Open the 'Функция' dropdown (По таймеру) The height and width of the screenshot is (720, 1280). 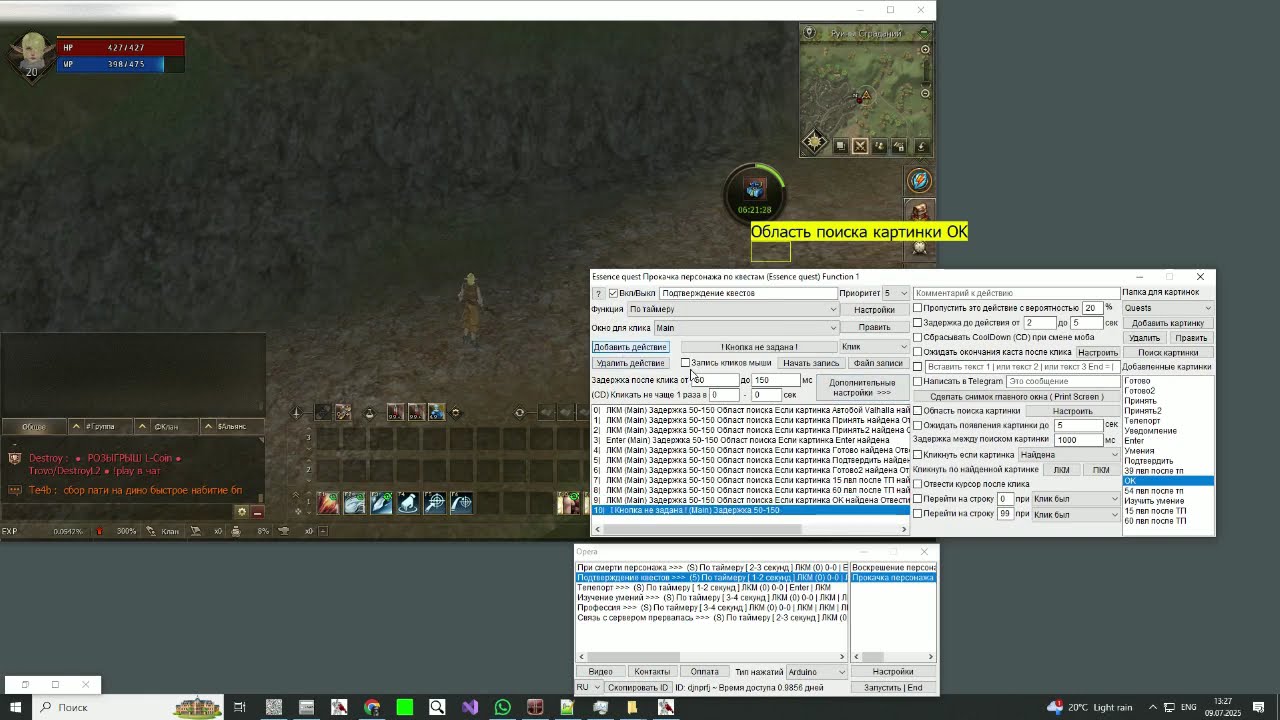[733, 310]
